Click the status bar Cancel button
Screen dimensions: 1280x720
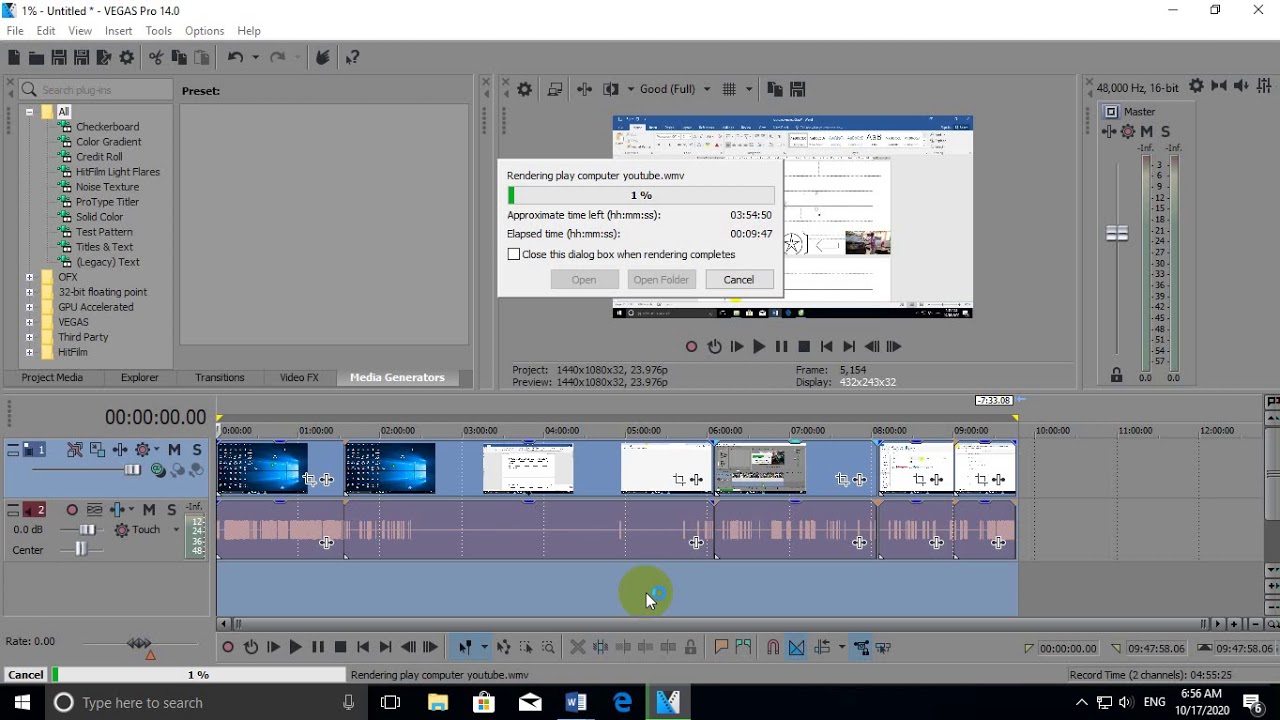[26, 675]
